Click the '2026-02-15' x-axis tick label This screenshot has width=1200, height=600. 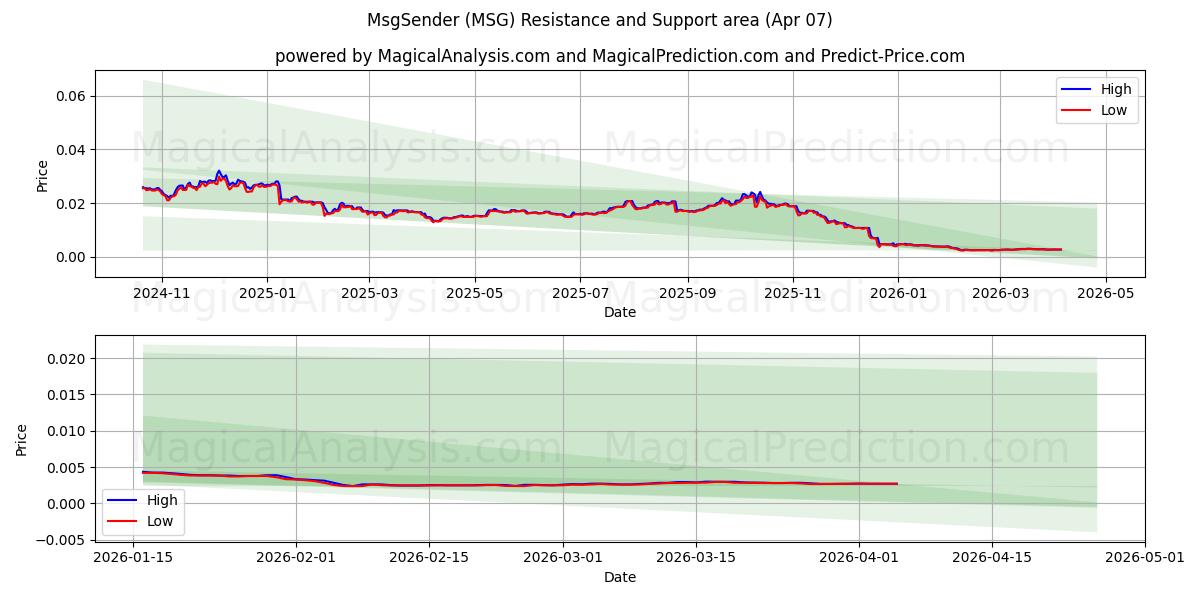click(429, 558)
